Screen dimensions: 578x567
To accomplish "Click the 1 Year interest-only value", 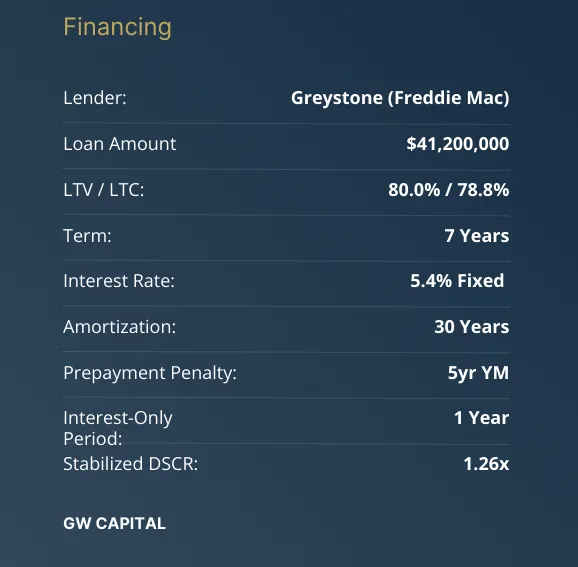I will coord(481,418).
